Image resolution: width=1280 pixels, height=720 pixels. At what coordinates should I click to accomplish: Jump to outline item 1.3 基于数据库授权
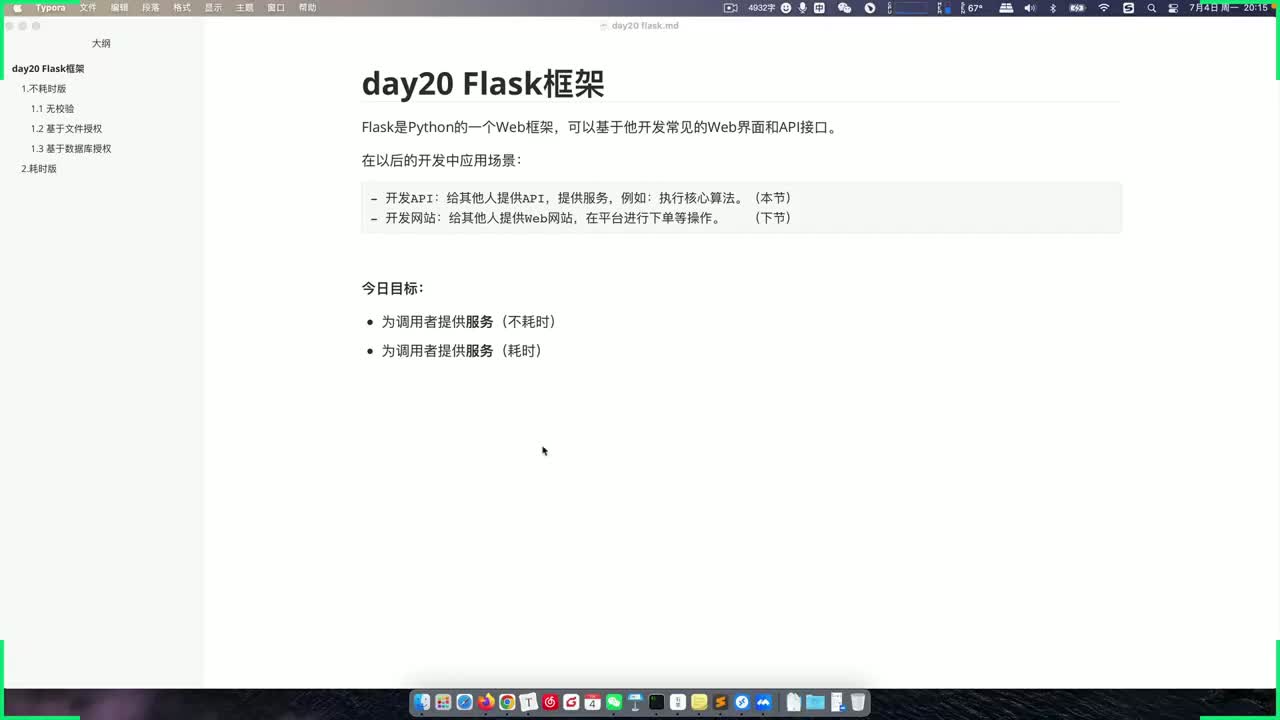coord(71,149)
